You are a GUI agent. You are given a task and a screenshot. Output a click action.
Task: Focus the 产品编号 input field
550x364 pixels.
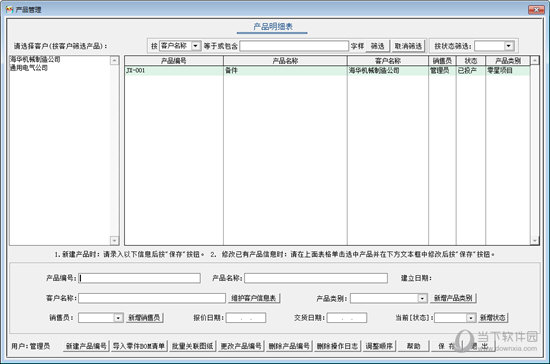point(139,278)
